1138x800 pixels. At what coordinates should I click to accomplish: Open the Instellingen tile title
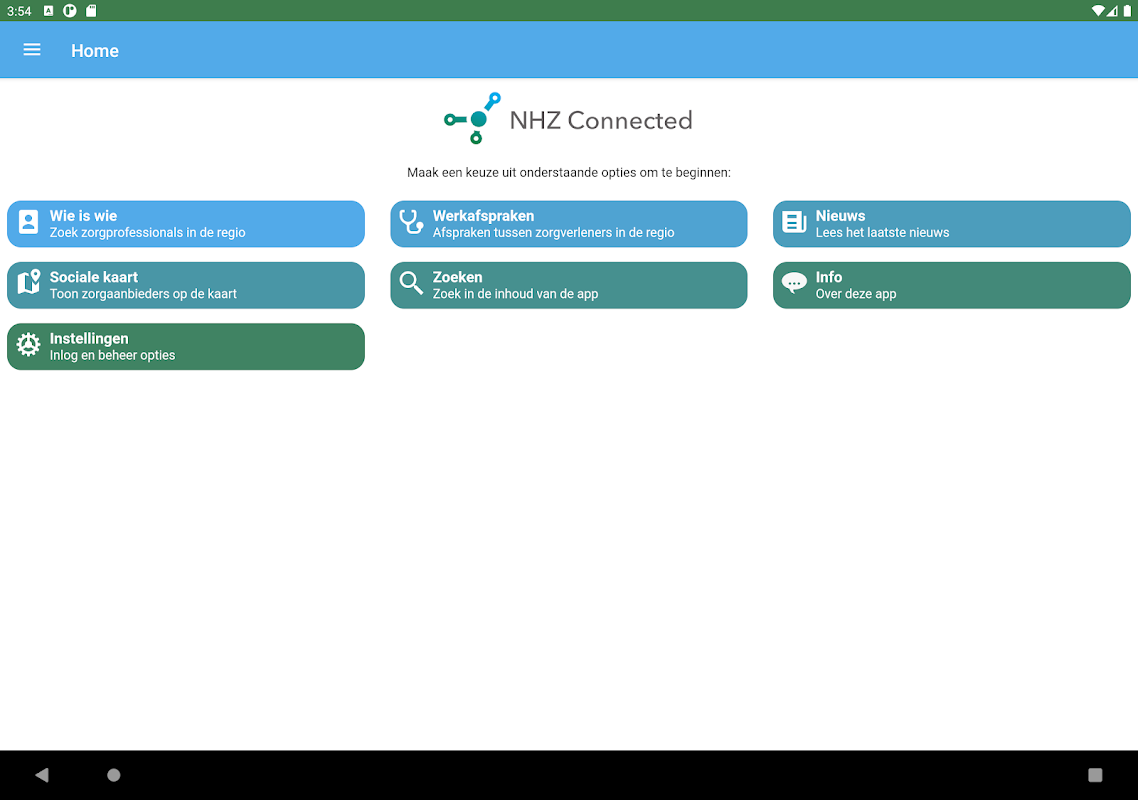pos(89,338)
